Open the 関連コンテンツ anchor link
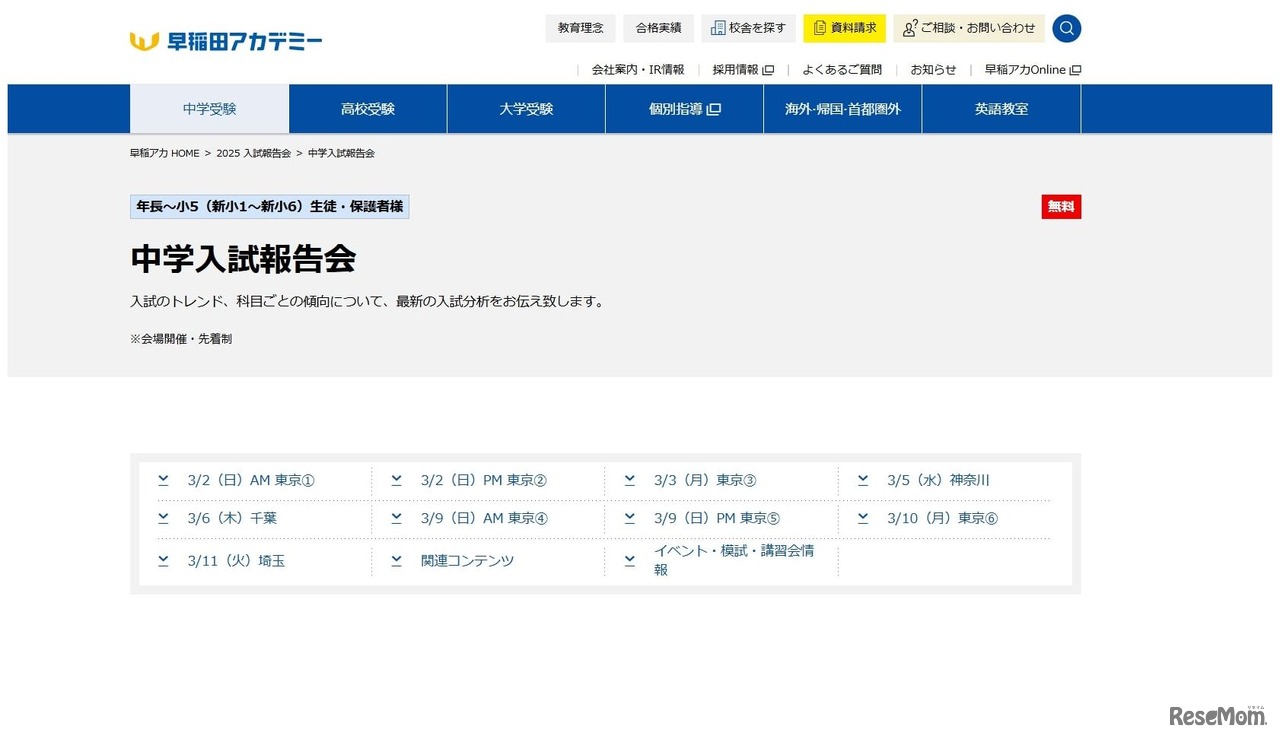1280x739 pixels. pyautogui.click(x=467, y=561)
